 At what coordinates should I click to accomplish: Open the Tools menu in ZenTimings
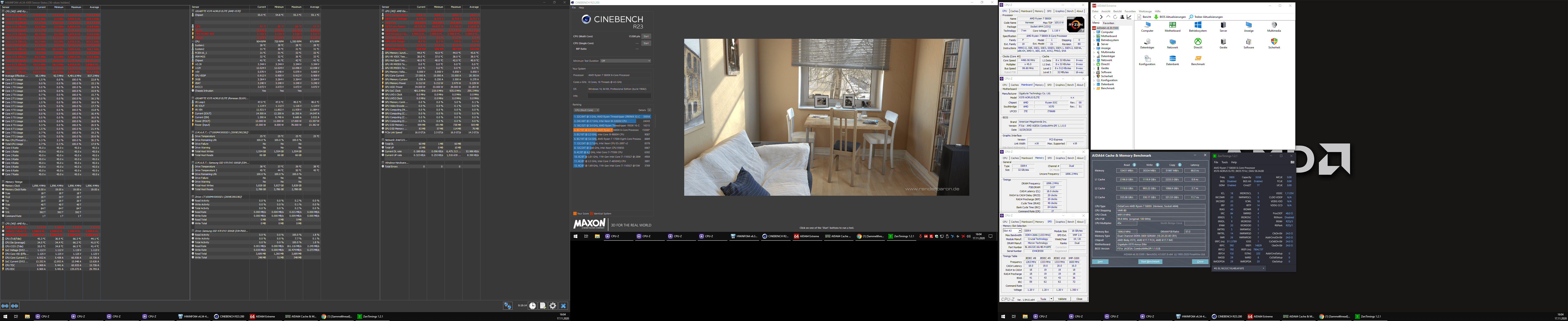click(x=1225, y=162)
